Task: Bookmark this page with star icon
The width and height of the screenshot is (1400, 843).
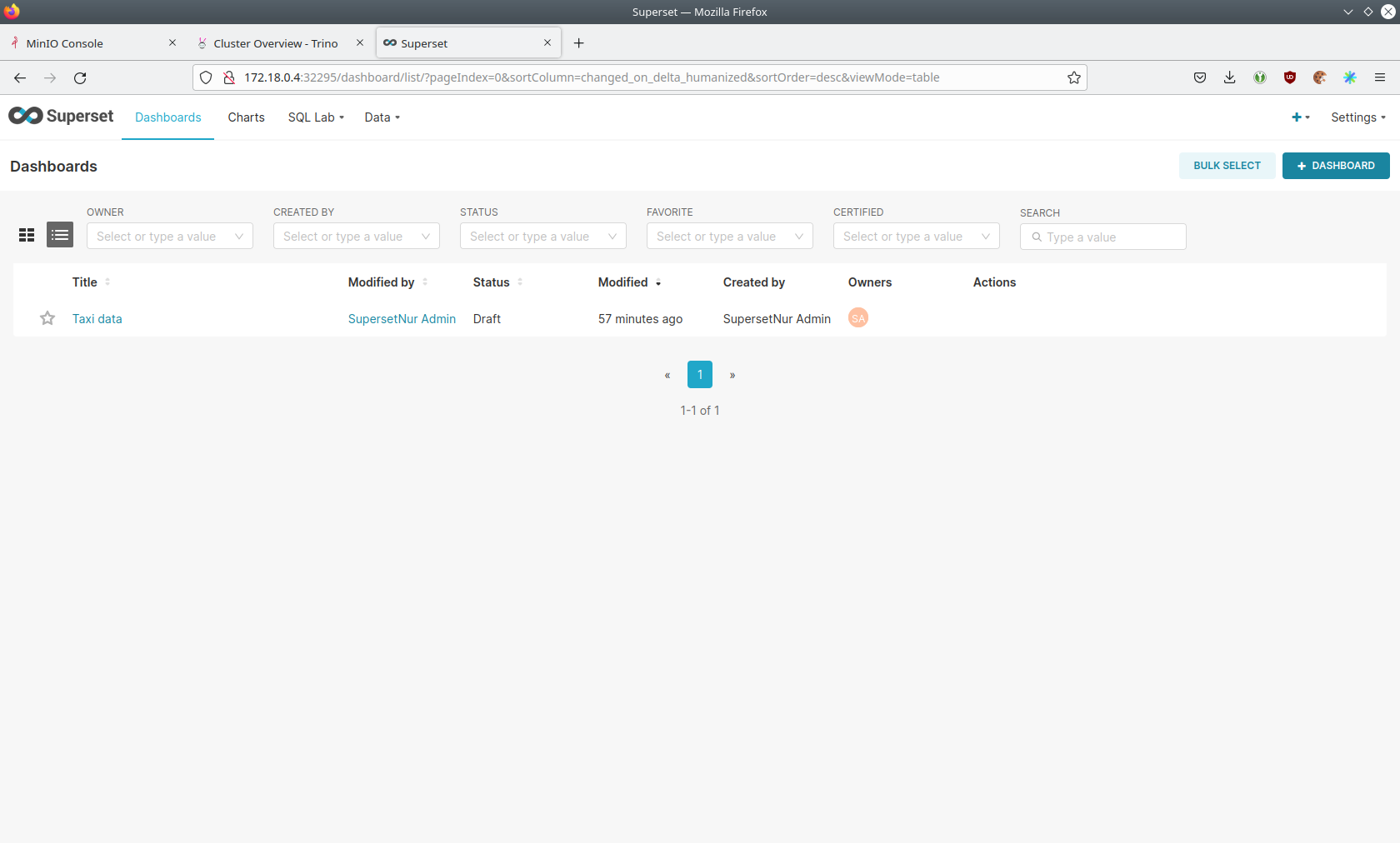Action: click(x=1073, y=77)
